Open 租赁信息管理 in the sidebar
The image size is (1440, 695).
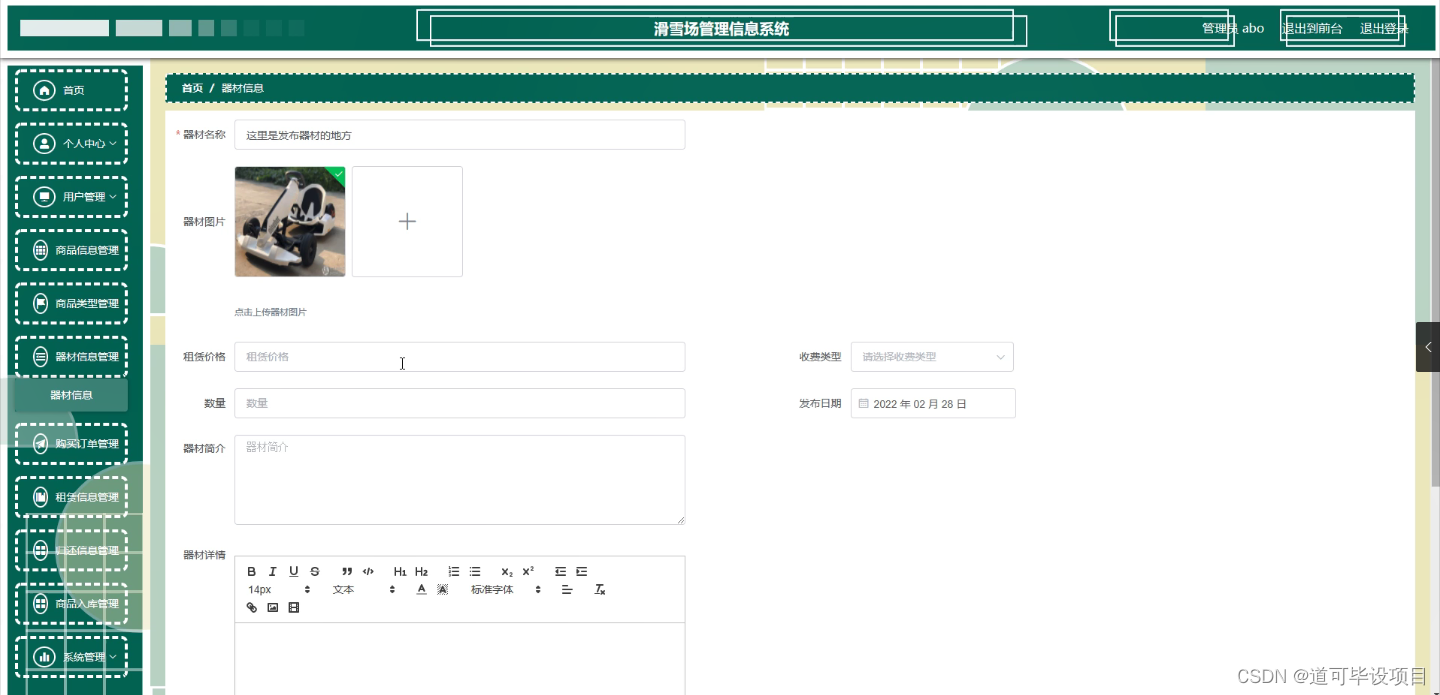pos(71,497)
